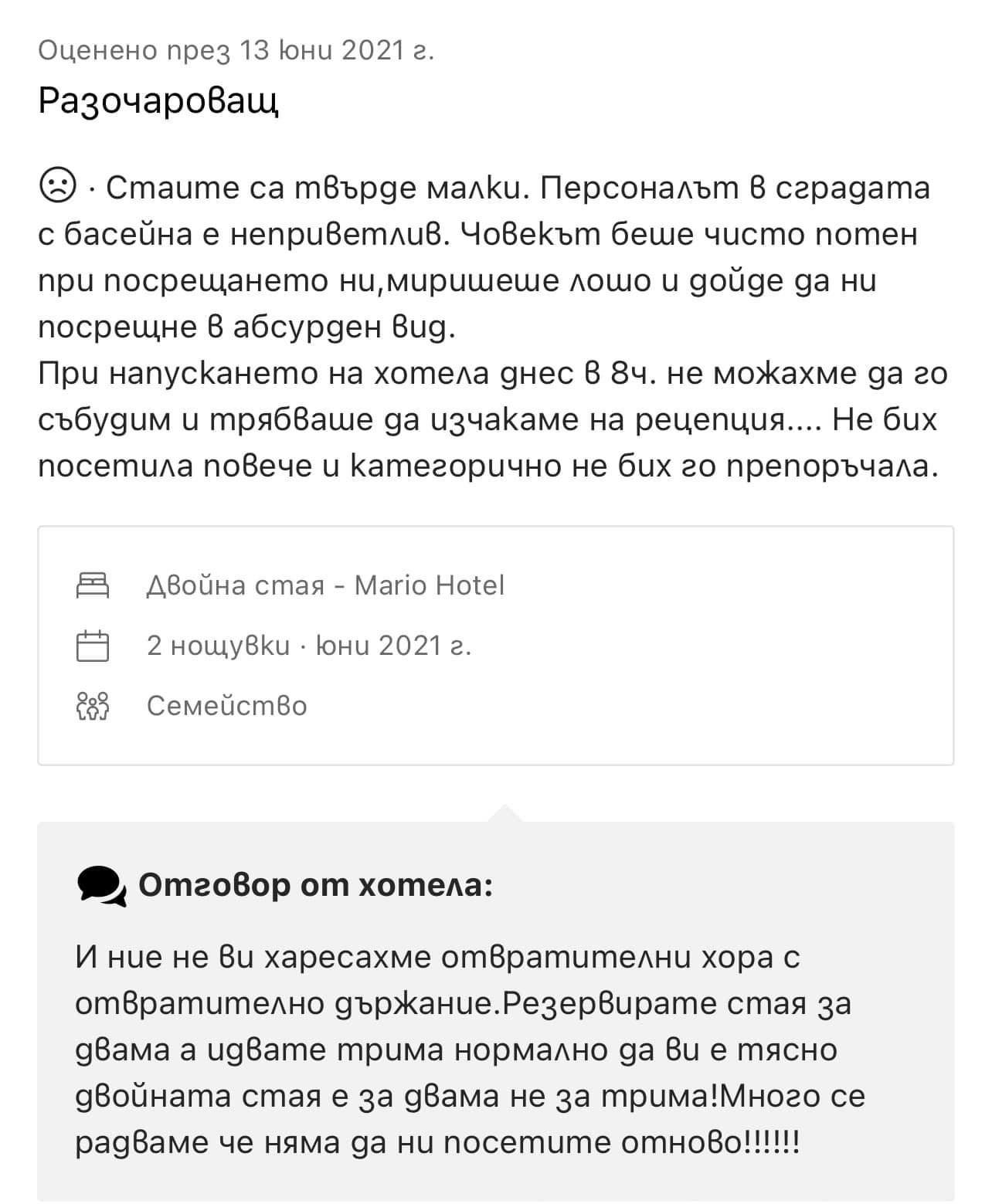Click the reply line 'И ние не ви харесахме'

coord(437,958)
